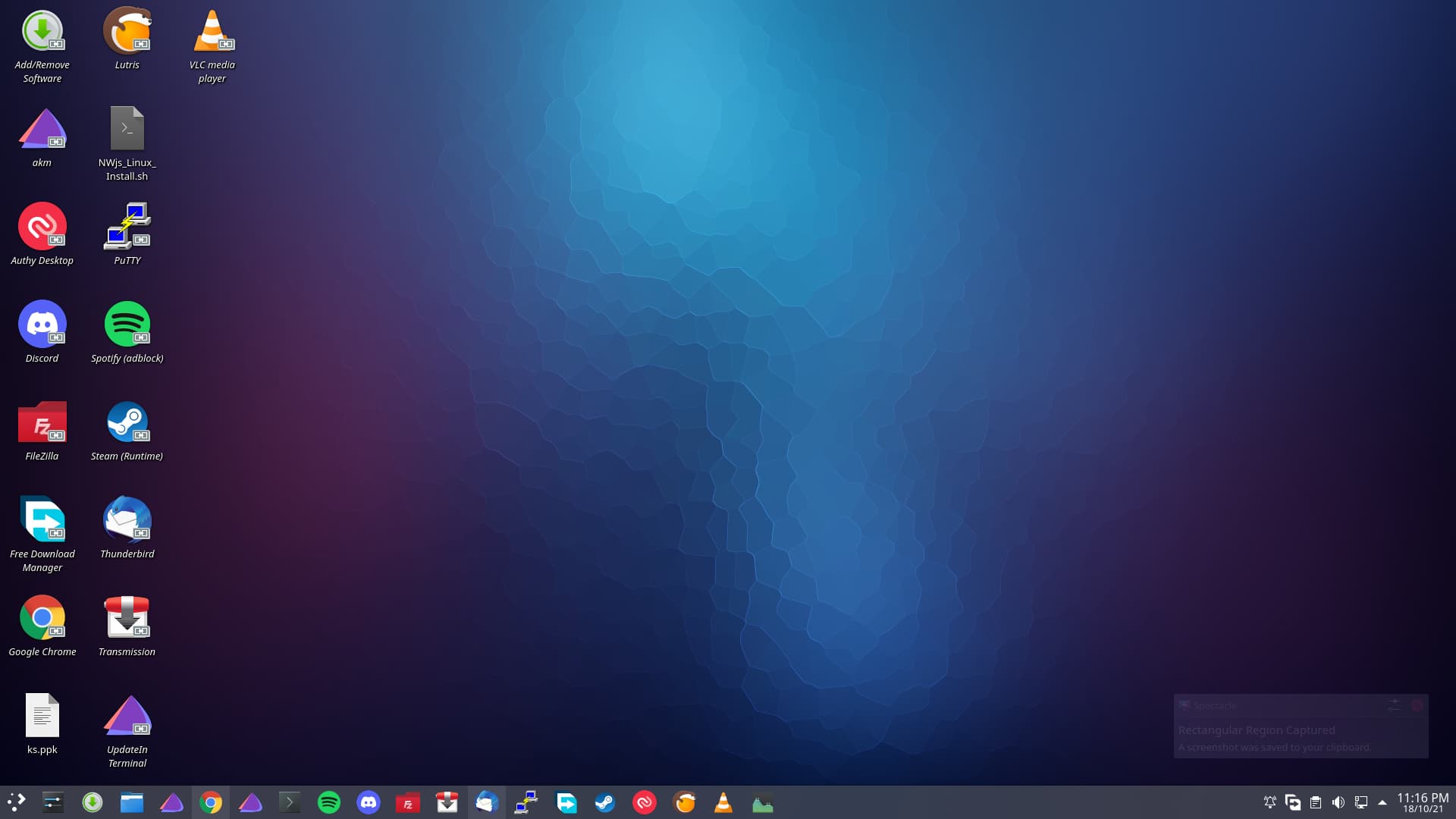
Task: Click the Authy icon in taskbar
Action: [x=645, y=802]
